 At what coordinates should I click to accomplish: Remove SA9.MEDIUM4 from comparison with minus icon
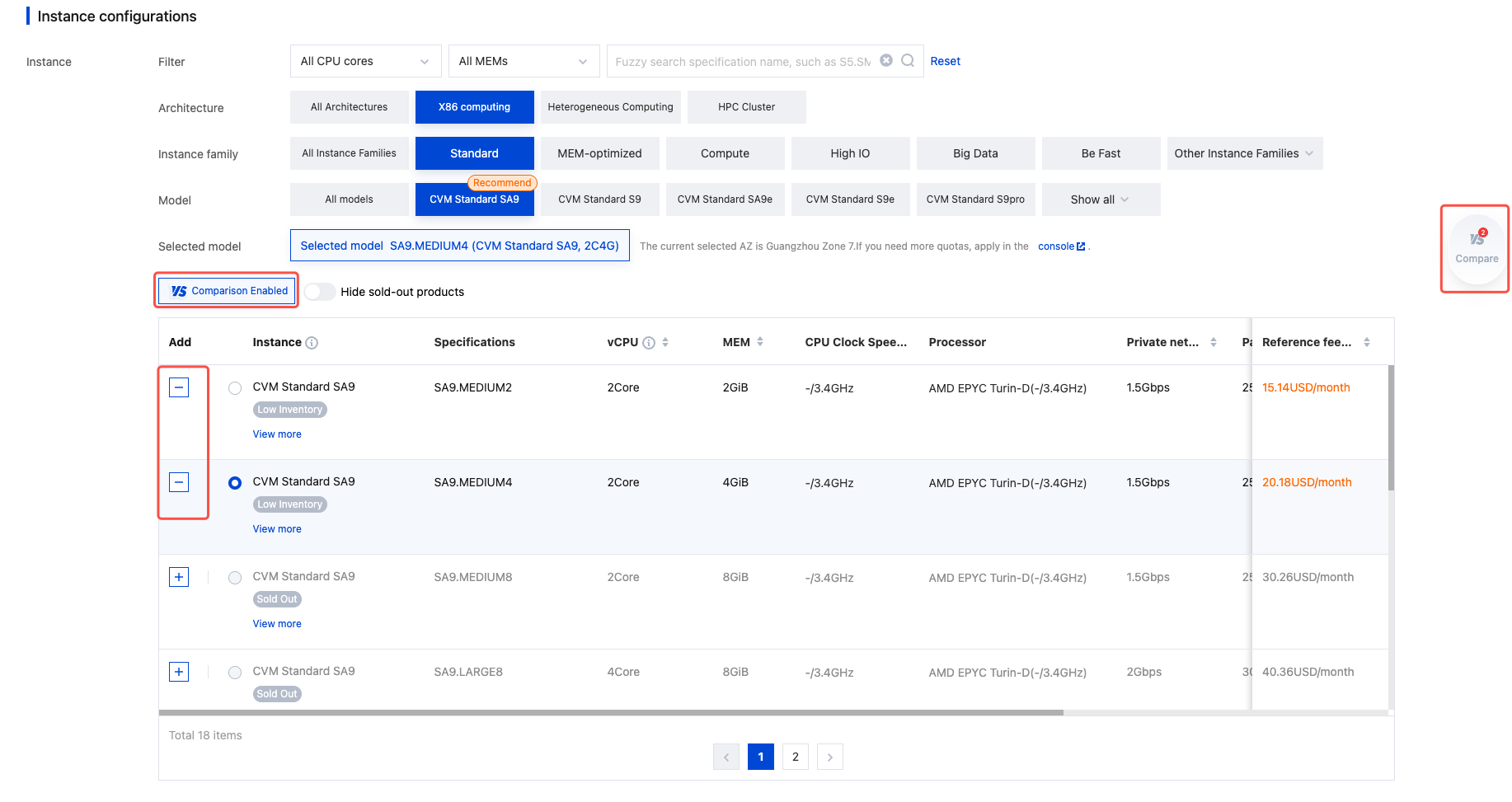coord(179,482)
